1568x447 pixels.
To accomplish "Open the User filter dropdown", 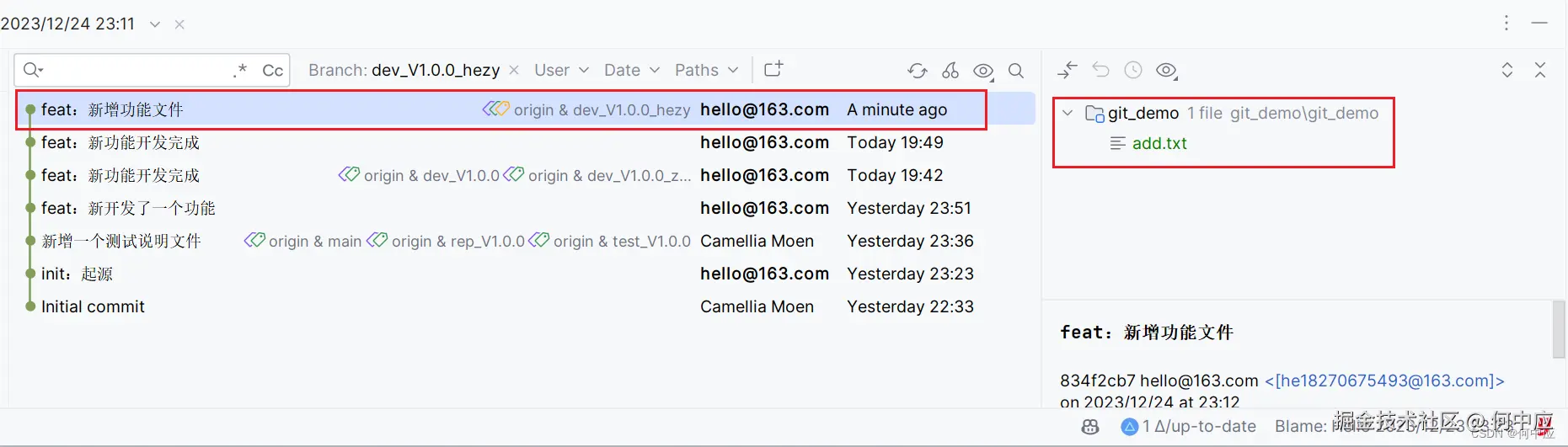I will tap(561, 70).
